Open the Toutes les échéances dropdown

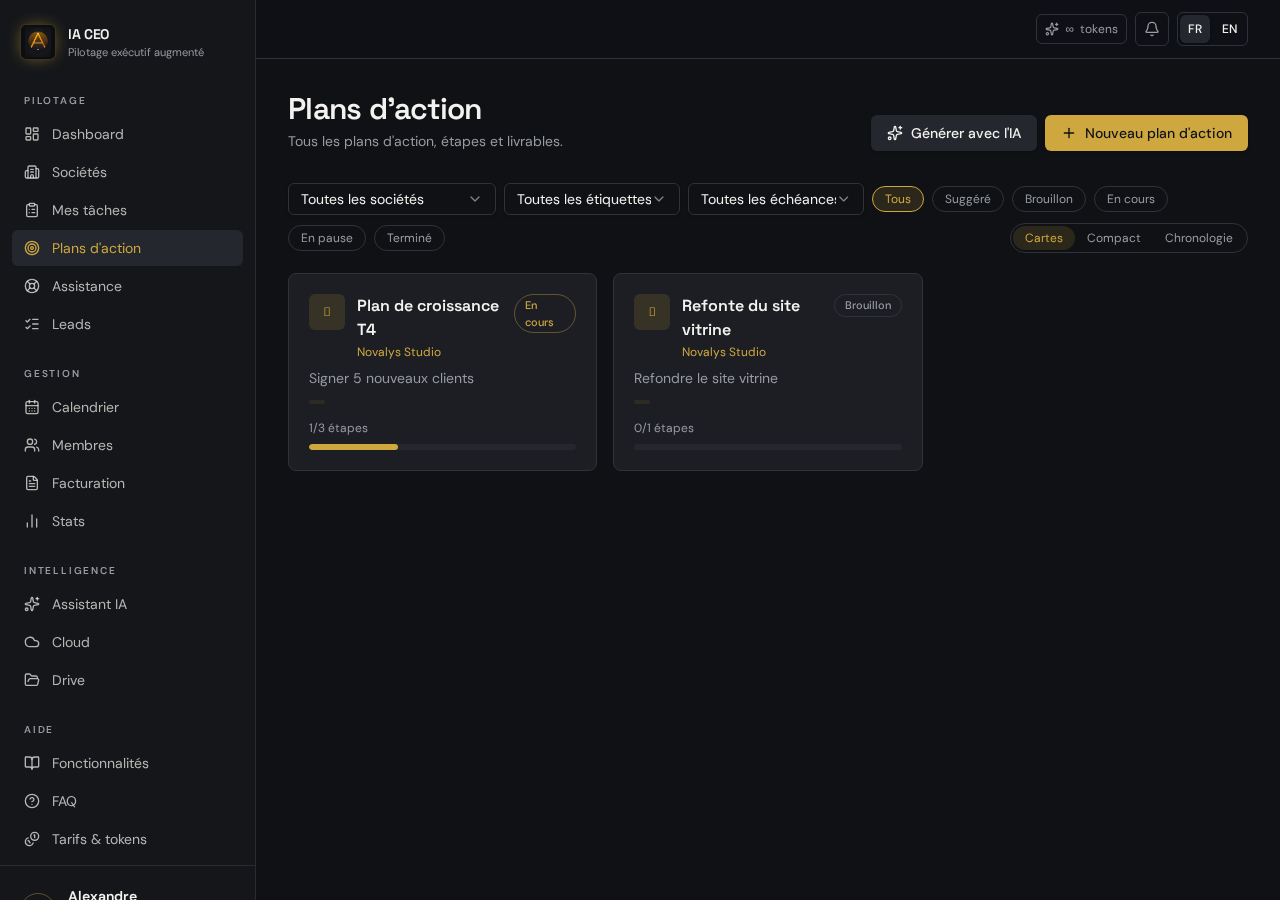(x=776, y=199)
